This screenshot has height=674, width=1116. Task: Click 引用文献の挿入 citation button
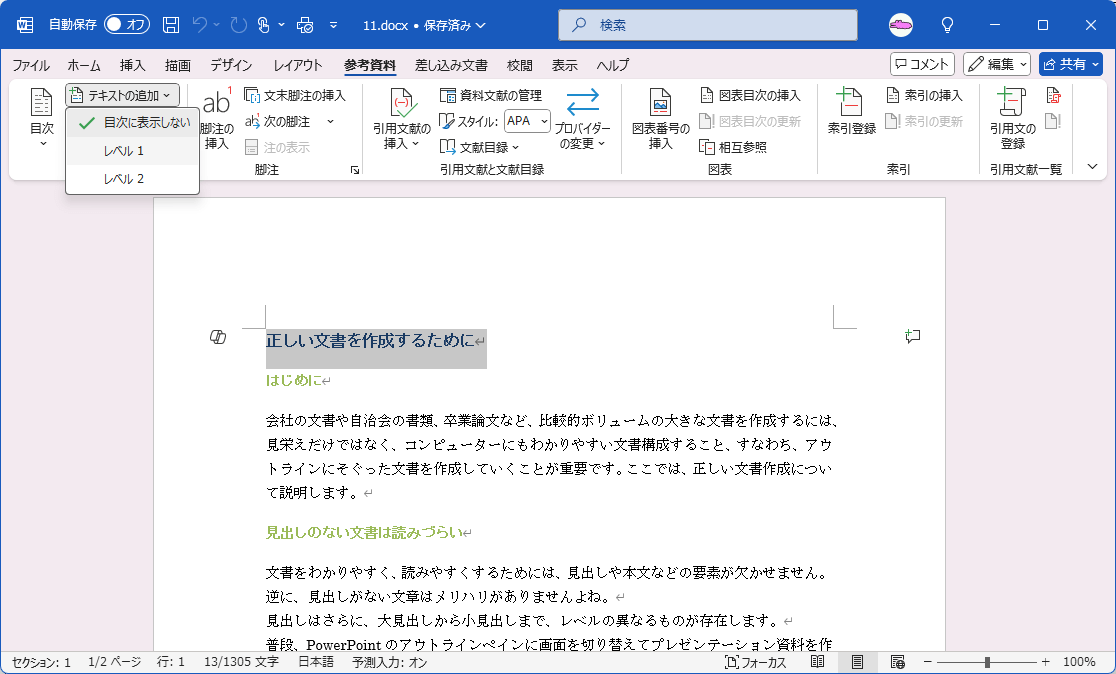402,119
